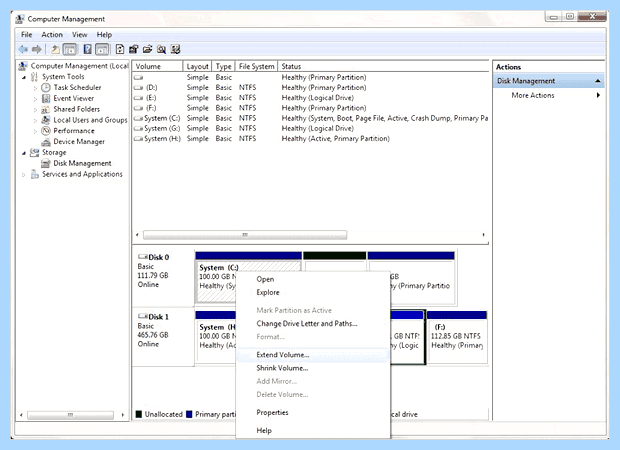620x450 pixels.
Task: Sort by the File System column header
Action: (256, 66)
